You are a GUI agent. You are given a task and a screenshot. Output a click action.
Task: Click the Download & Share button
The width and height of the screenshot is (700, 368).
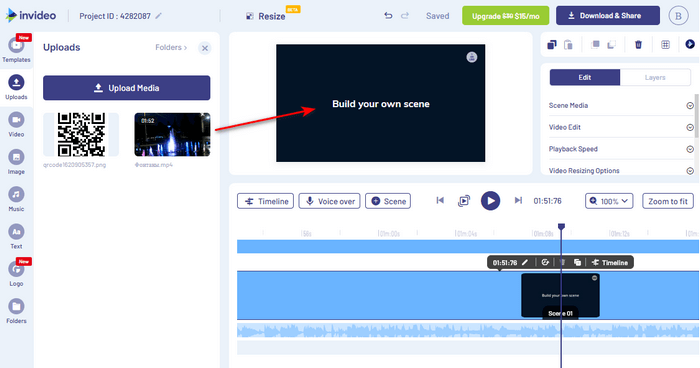point(608,16)
